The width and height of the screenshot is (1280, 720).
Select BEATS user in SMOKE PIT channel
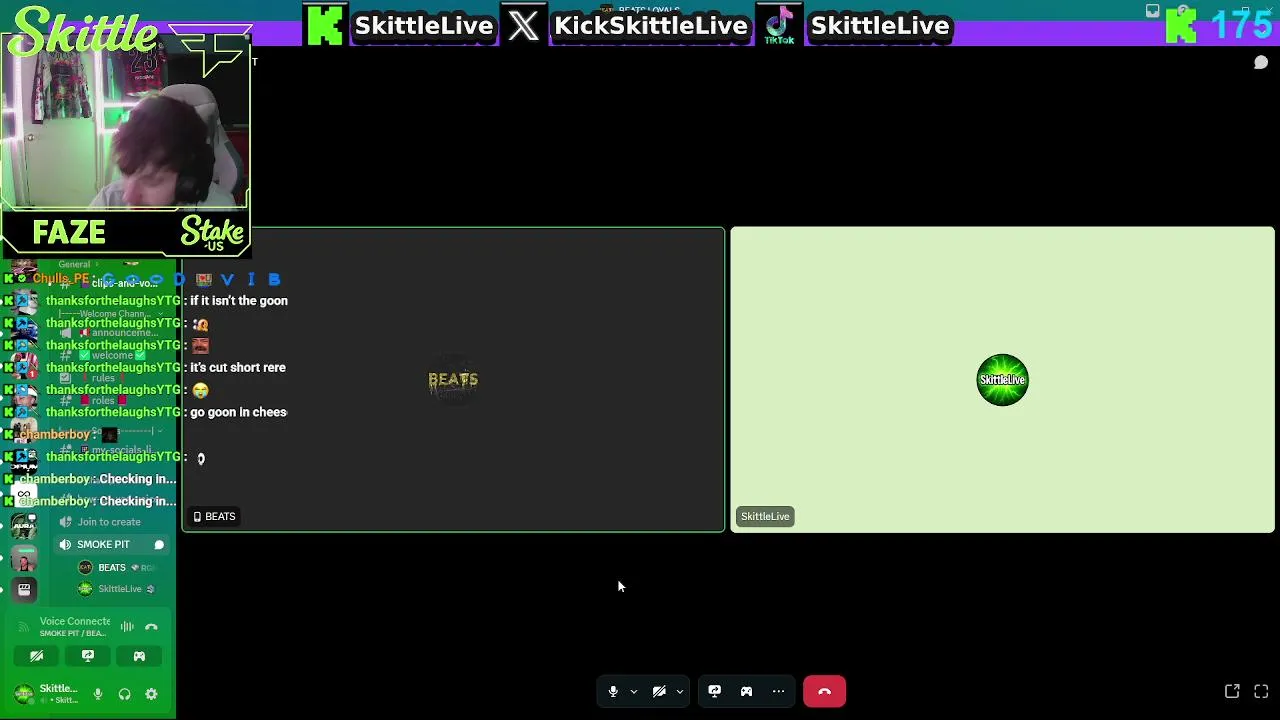112,567
